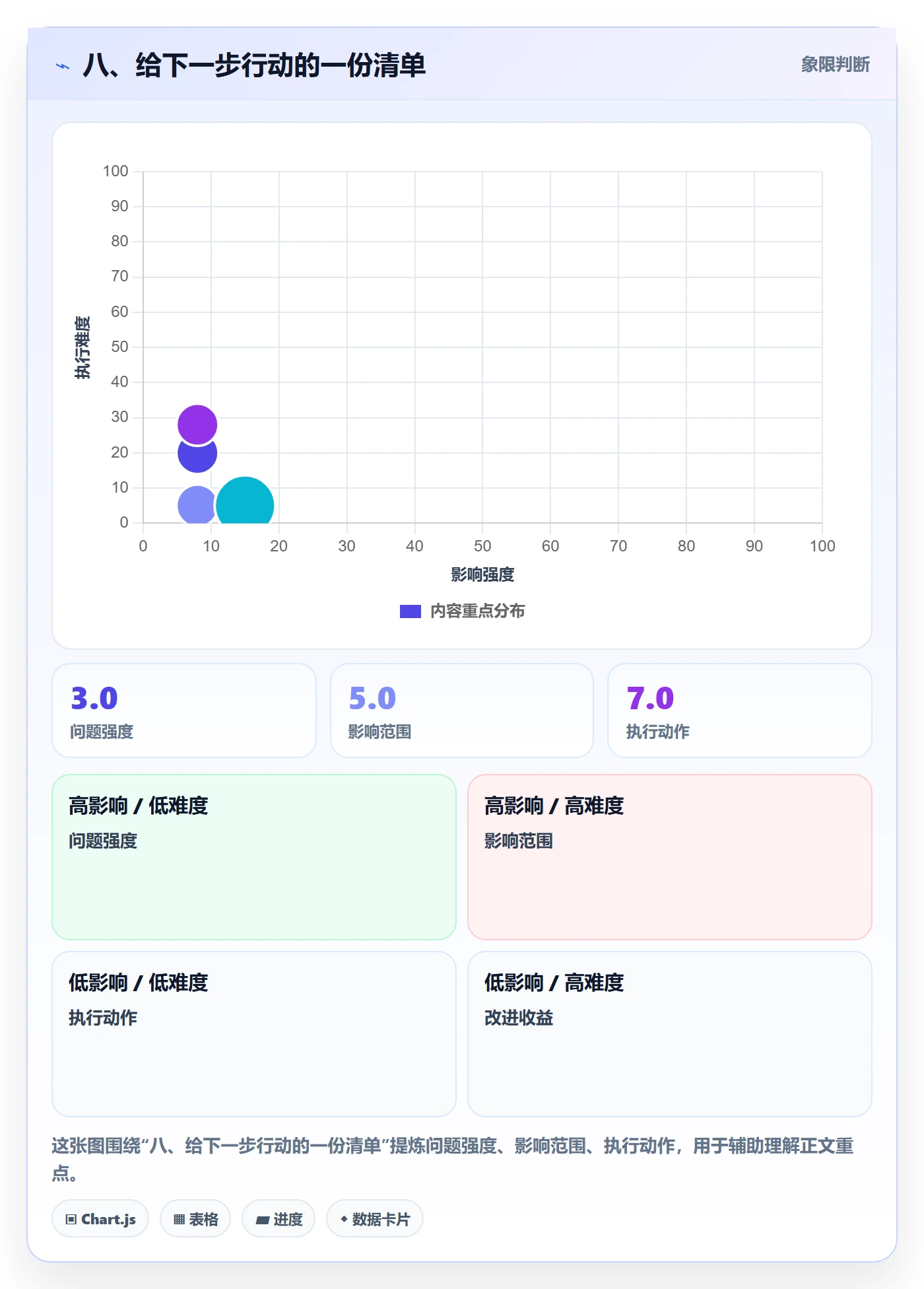Image resolution: width=924 pixels, height=1289 pixels.
Task: Open the 低影响 / 低难度 quadrant card
Action: click(254, 1034)
